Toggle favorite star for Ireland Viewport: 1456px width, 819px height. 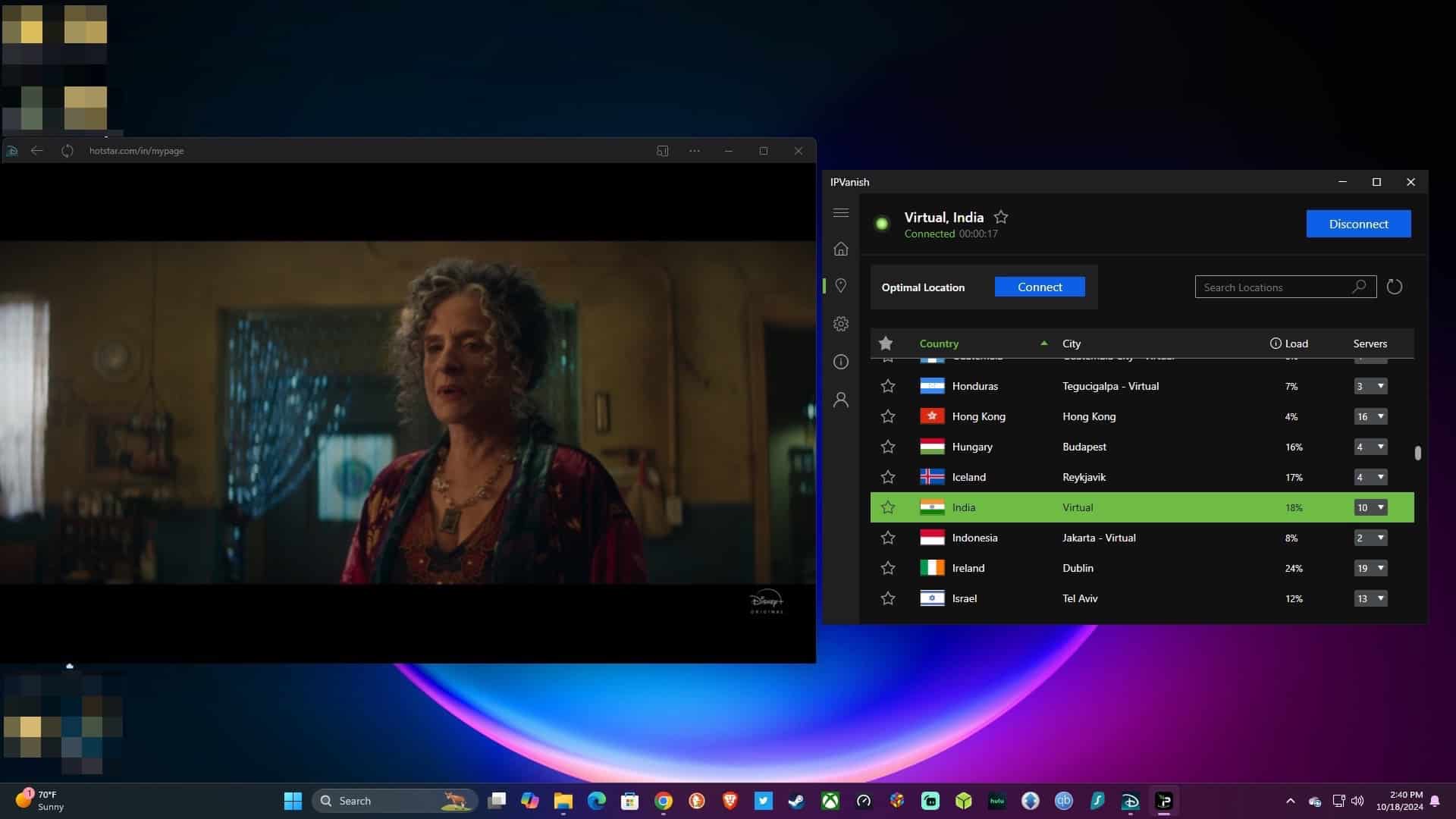tap(887, 568)
